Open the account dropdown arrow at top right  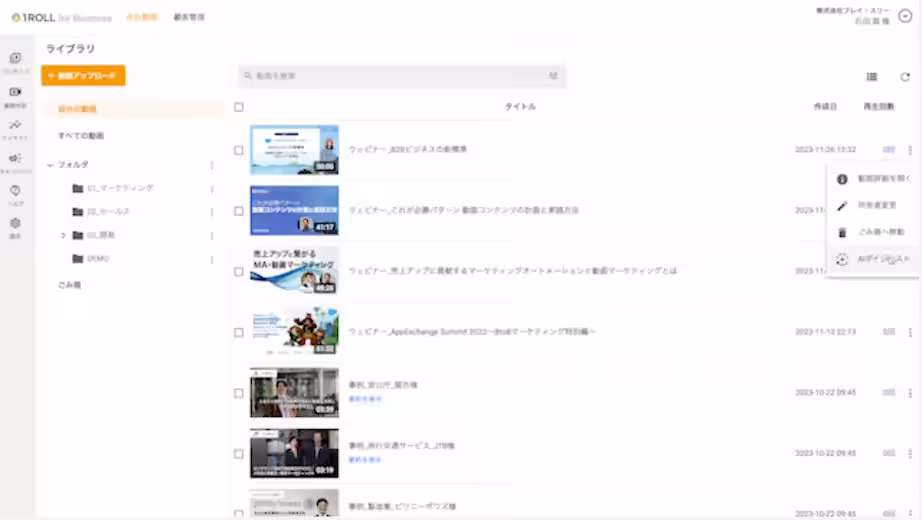pyautogui.click(x=905, y=16)
